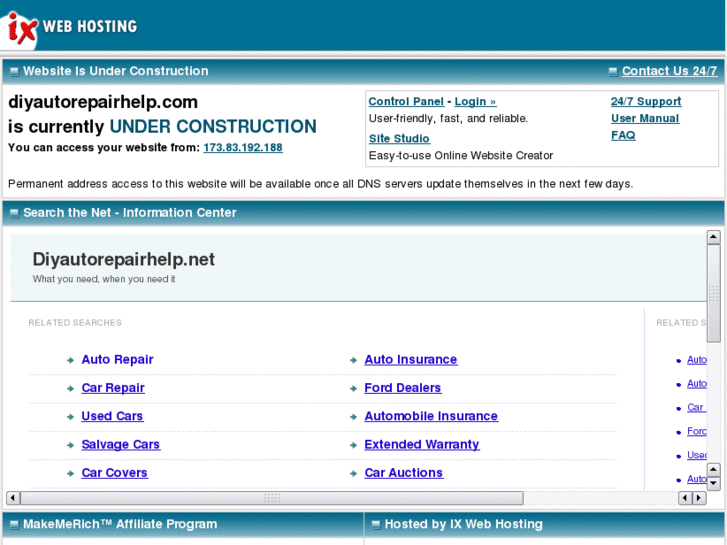
Task: Click the icon beside Website Is Under Construction
Action: (x=14, y=71)
